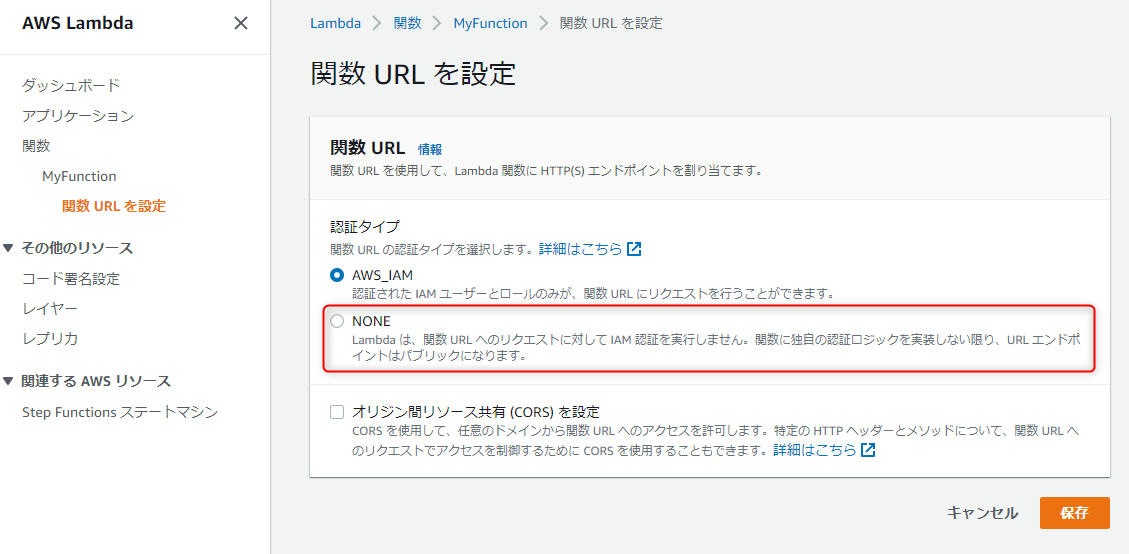
Task: Open Step Functions ステートマシン in the sidebar
Action: tap(120, 412)
